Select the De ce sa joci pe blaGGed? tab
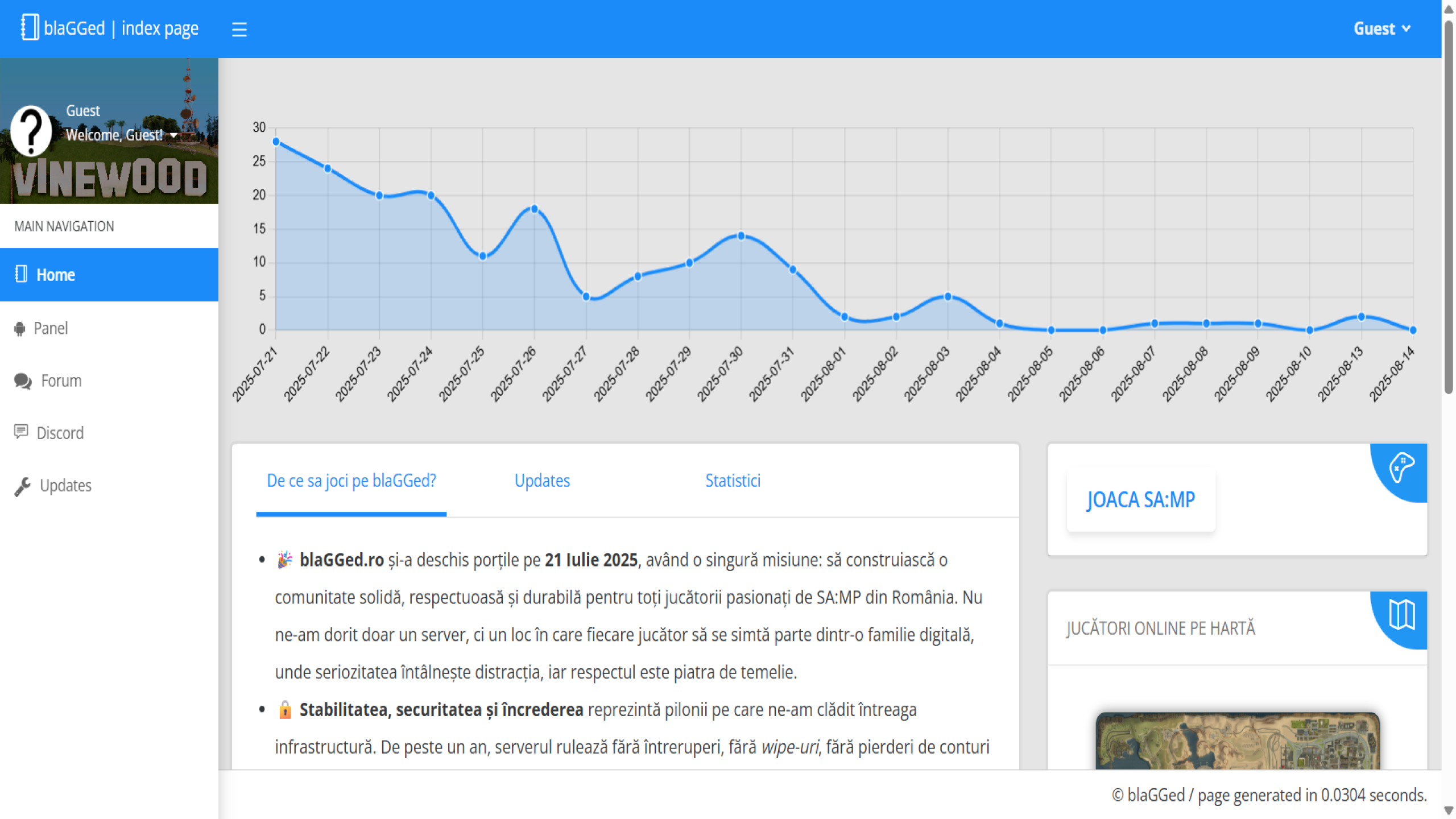This screenshot has height=819, width=1456. click(351, 481)
